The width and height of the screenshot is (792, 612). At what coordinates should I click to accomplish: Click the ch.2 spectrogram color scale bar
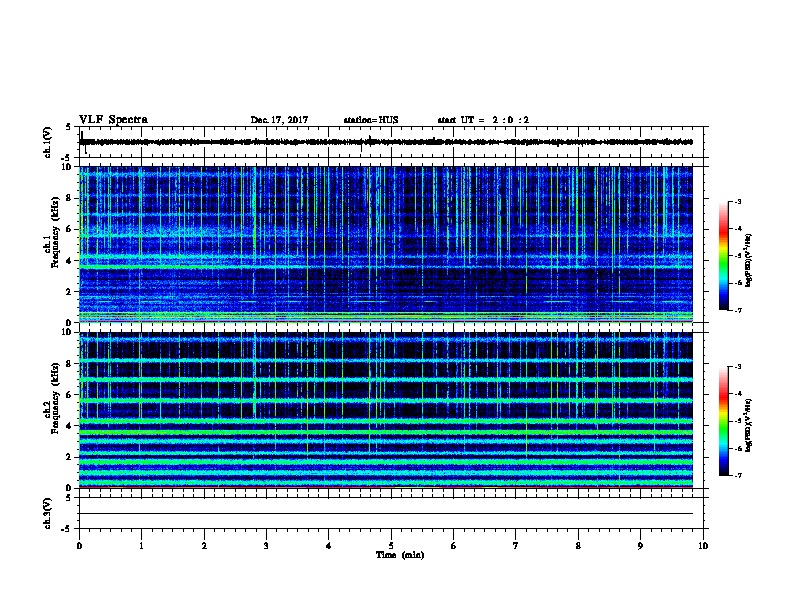[723, 421]
